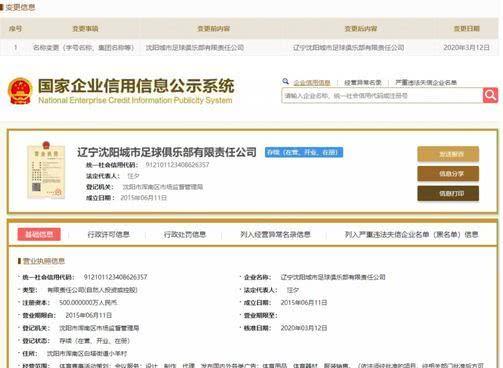
Task: Click the 变更后内容 column header
Action: [361, 29]
